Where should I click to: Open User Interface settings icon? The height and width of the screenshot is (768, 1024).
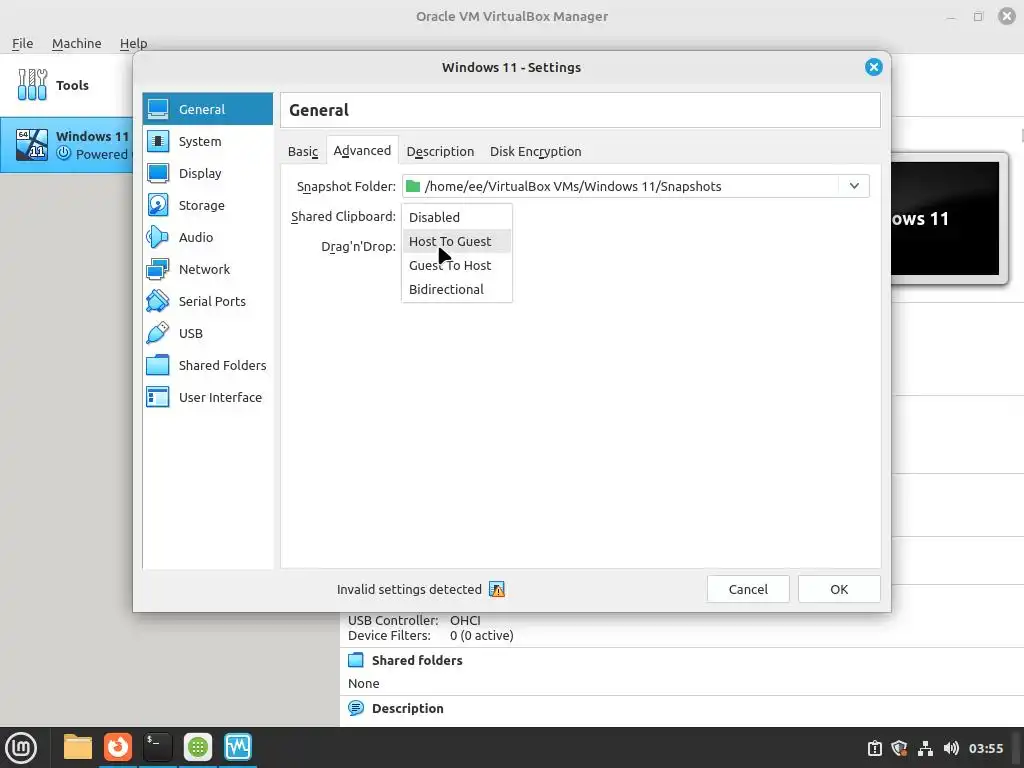[x=158, y=397]
